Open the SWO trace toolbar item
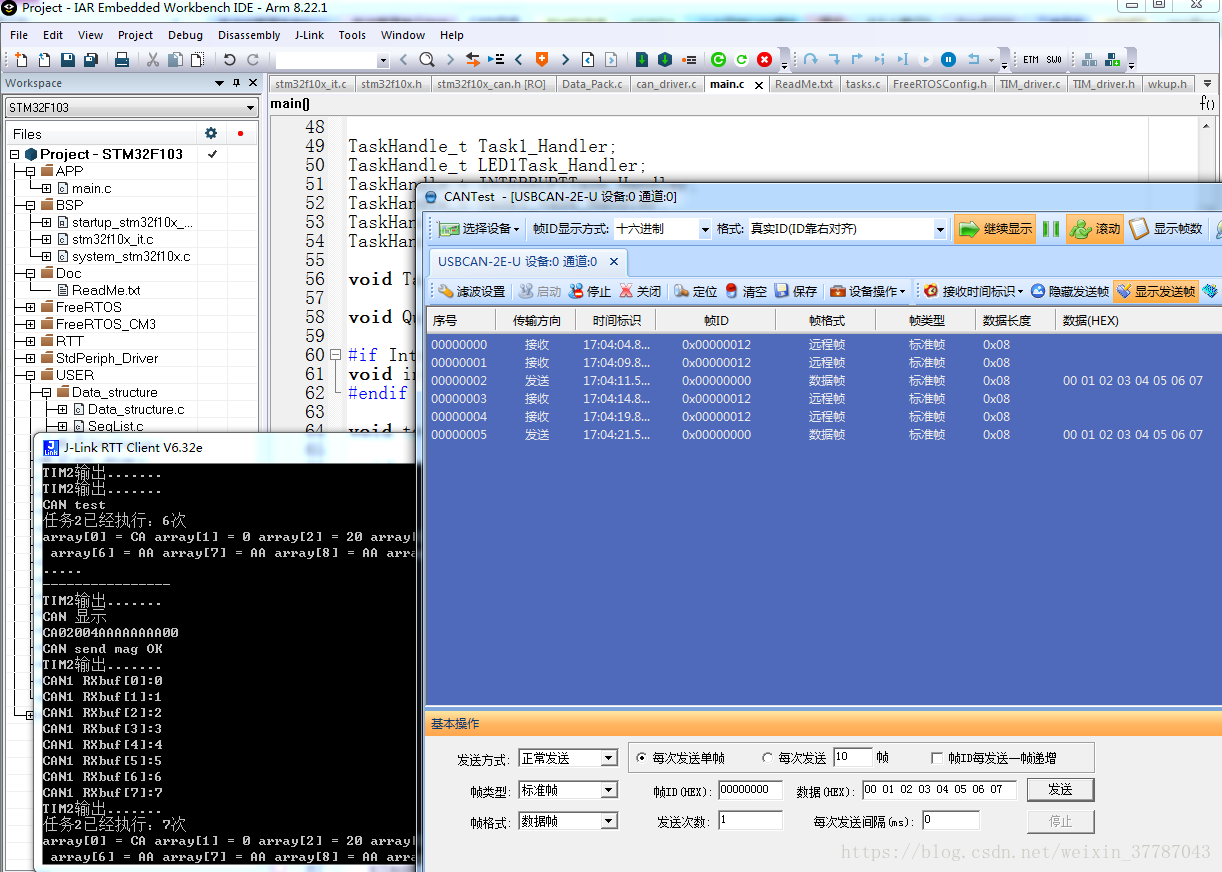The width and height of the screenshot is (1222, 872). (x=1054, y=60)
